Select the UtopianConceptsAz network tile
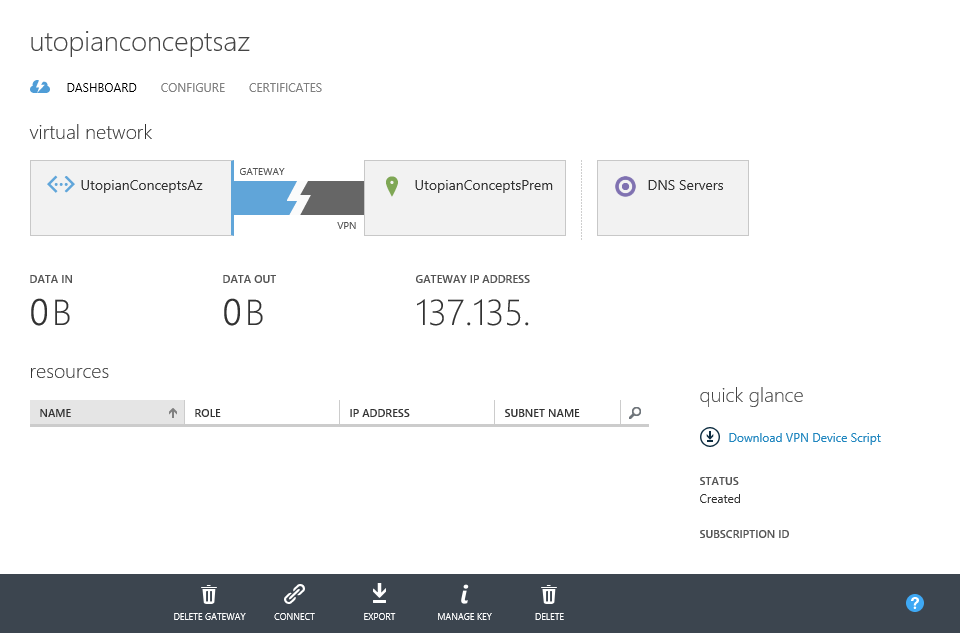Image resolution: width=960 pixels, height=633 pixels. coord(131,198)
